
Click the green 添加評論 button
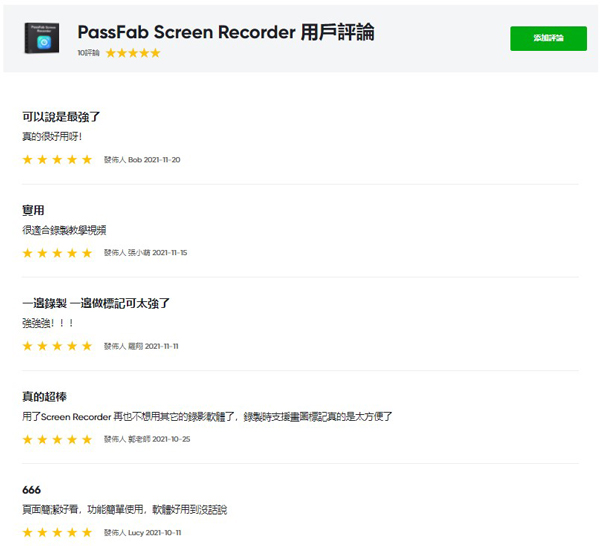click(548, 38)
